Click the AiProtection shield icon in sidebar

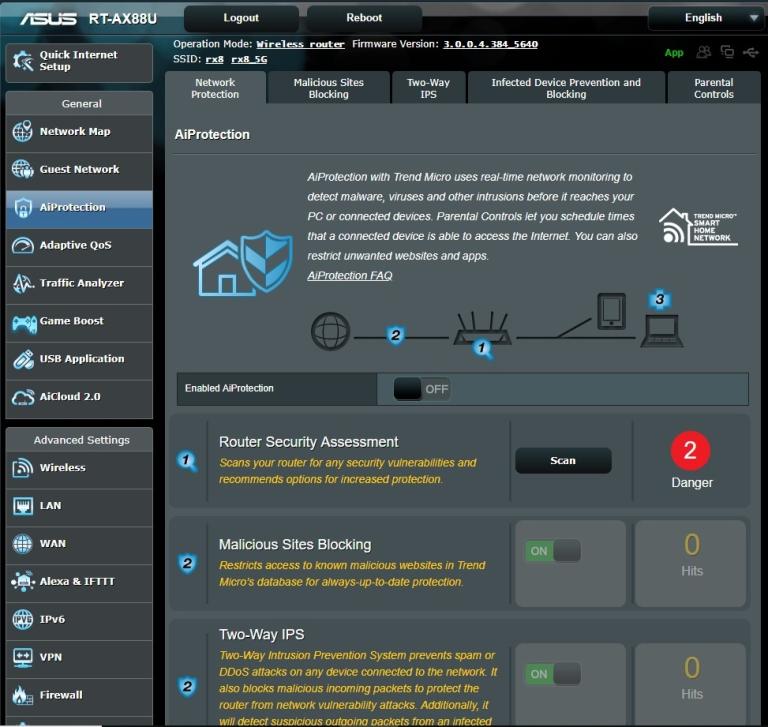[x=23, y=207]
